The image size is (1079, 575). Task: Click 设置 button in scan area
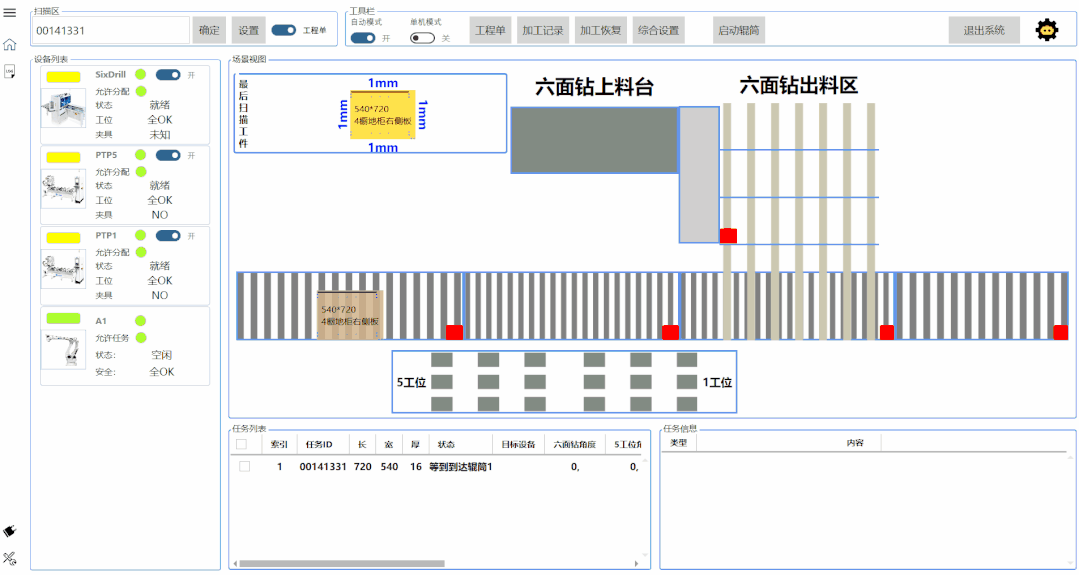248,30
